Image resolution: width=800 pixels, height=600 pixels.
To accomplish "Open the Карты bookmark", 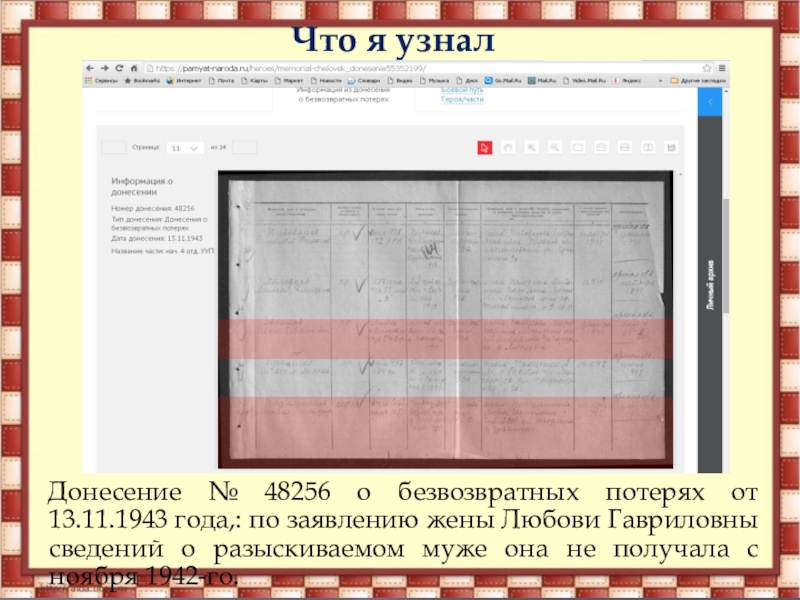I will click(255, 81).
